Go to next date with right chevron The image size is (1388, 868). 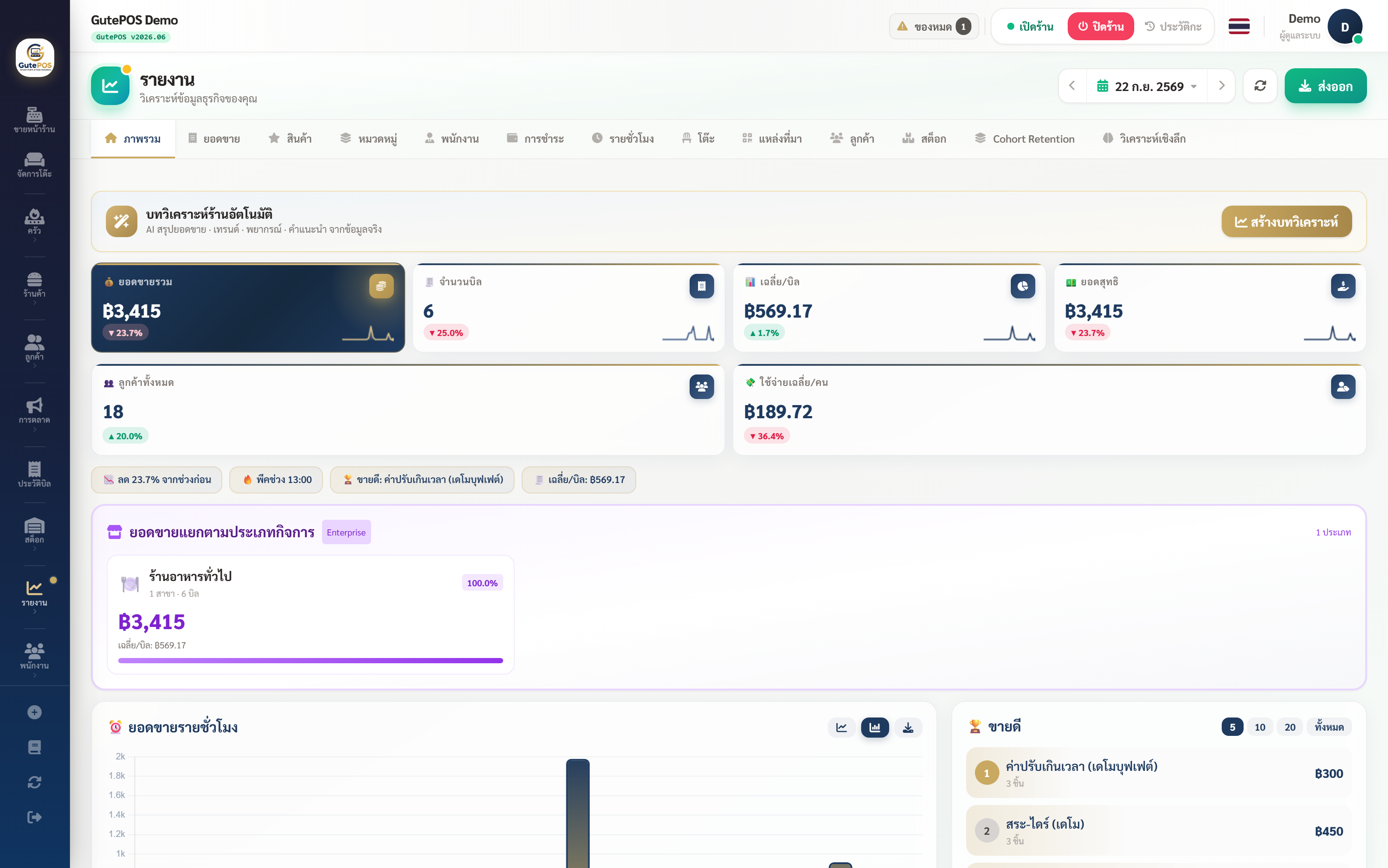[x=1222, y=86]
